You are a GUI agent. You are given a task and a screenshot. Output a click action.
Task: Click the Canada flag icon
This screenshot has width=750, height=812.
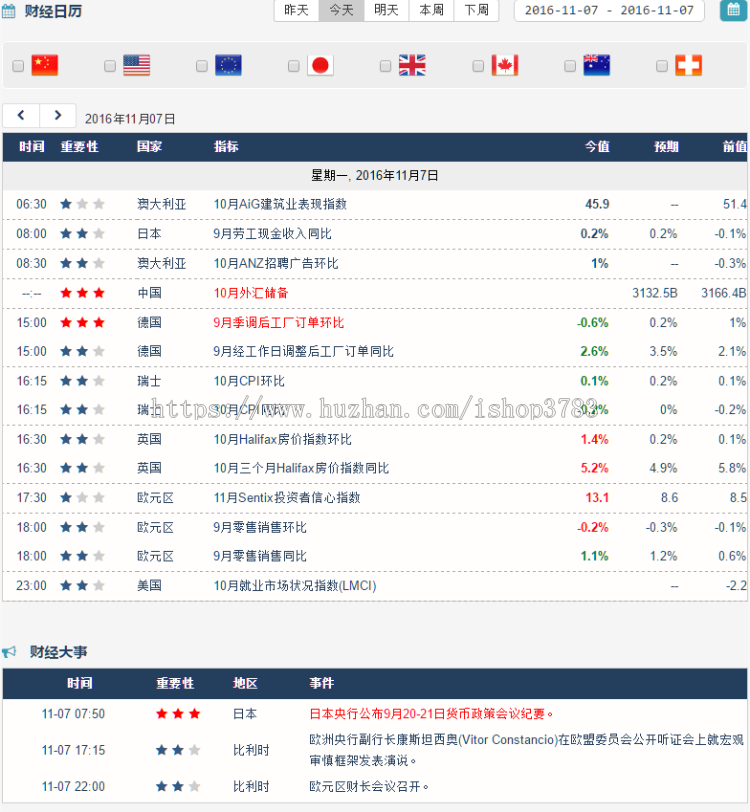point(505,66)
